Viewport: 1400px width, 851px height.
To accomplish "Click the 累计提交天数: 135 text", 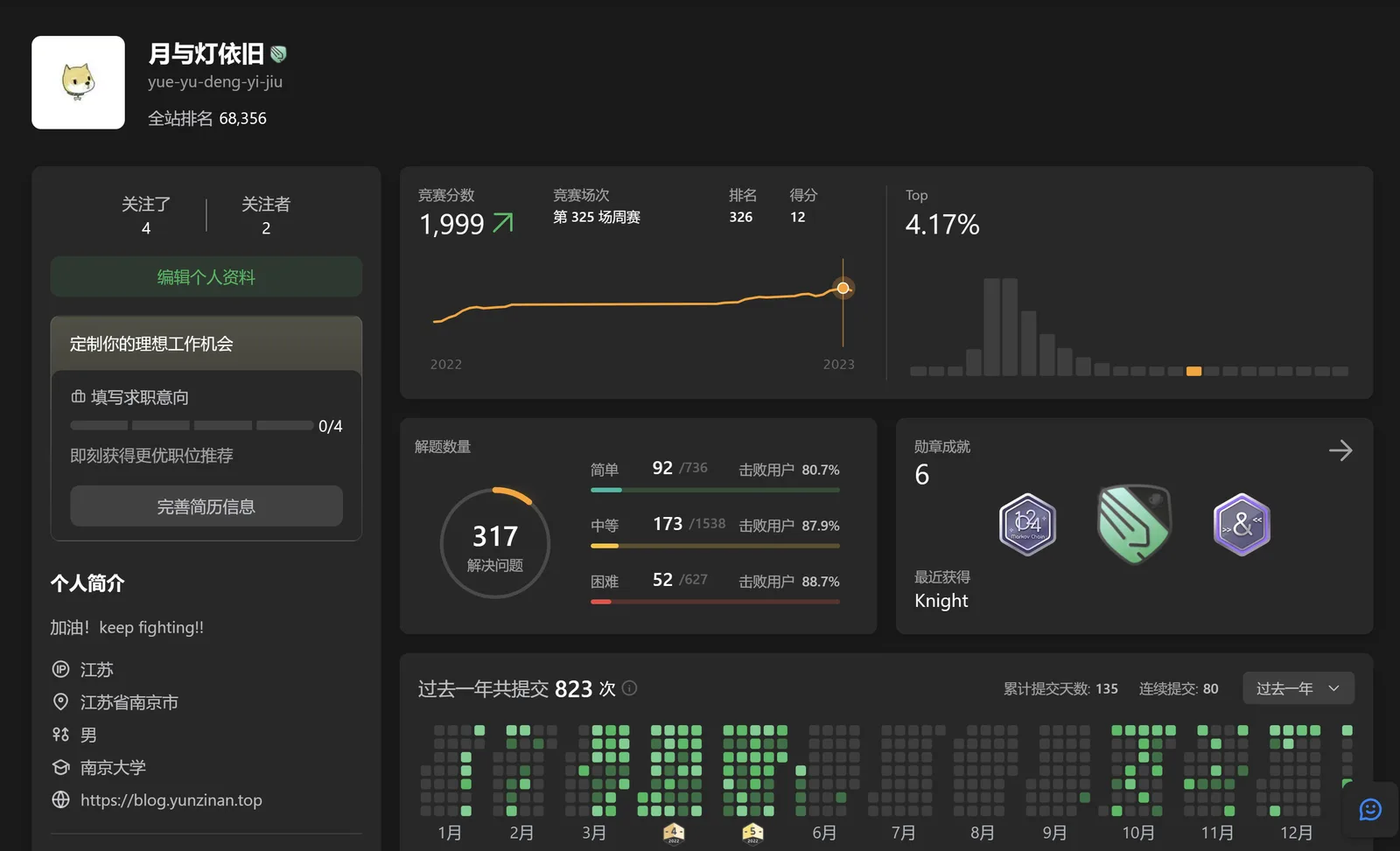I will coord(1060,689).
